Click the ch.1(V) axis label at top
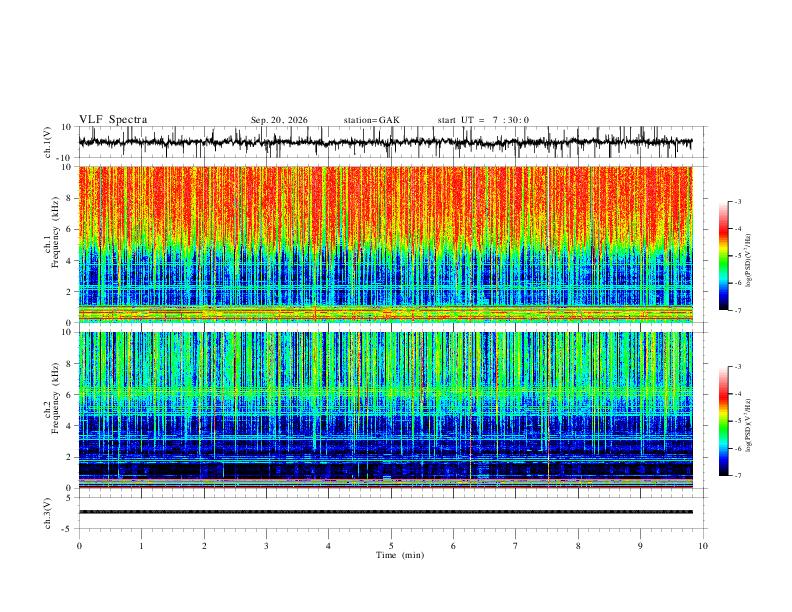792x612 pixels. pyautogui.click(x=48, y=142)
